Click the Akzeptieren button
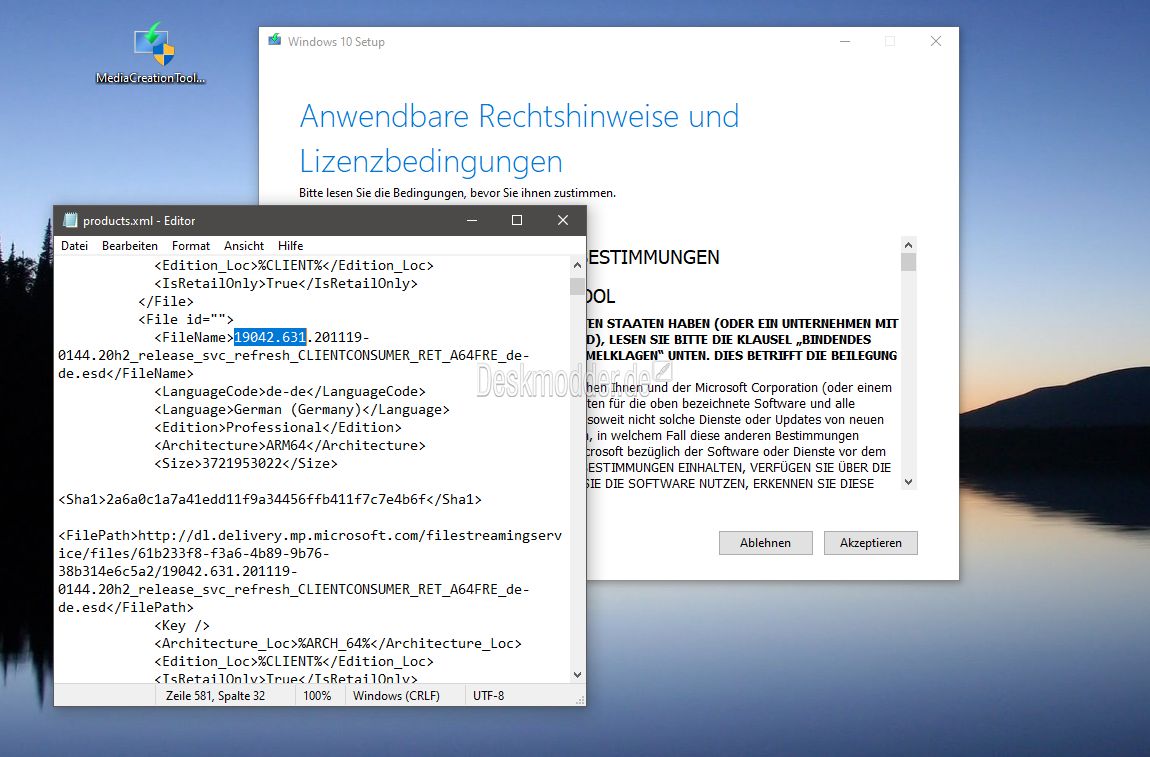This screenshot has width=1150, height=757. (x=871, y=543)
